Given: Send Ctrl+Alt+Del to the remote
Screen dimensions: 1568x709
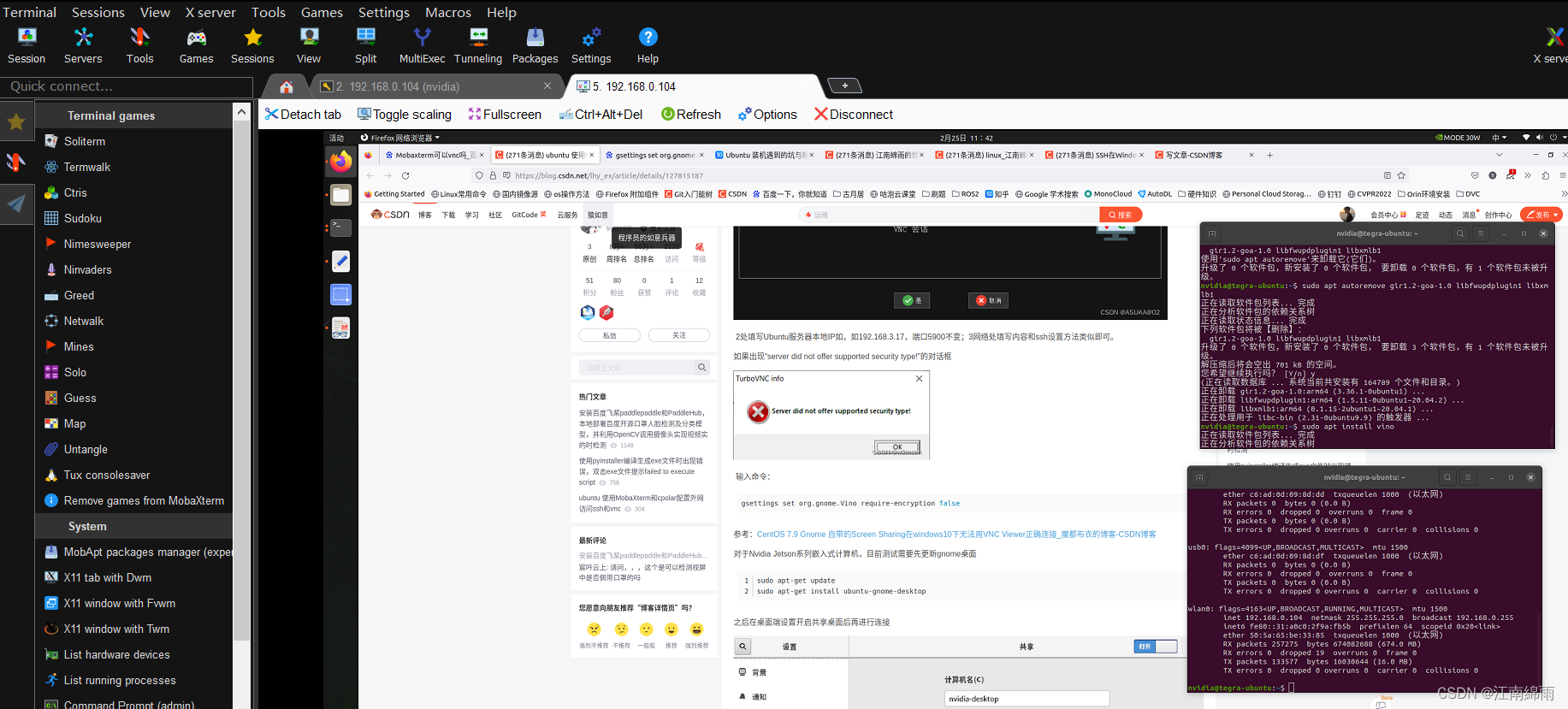Looking at the screenshot, I should pyautogui.click(x=601, y=115).
